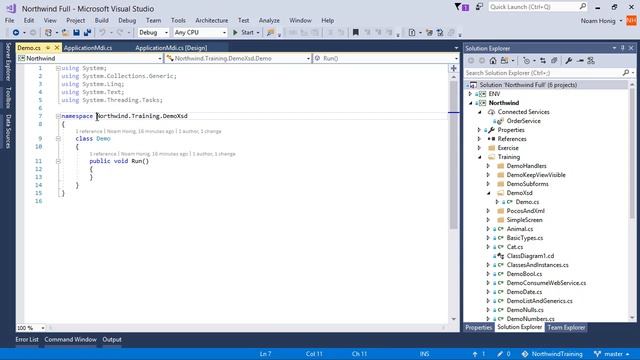640x360 pixels.
Task: Click the pending changes pencil in status bar
Action: coord(500,354)
